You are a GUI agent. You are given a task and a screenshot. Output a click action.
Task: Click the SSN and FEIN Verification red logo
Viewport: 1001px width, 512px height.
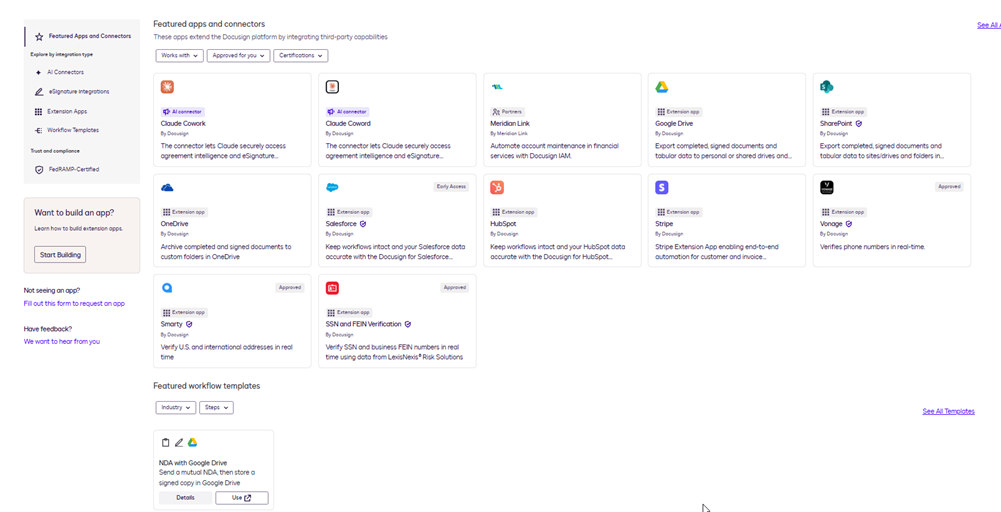332,288
